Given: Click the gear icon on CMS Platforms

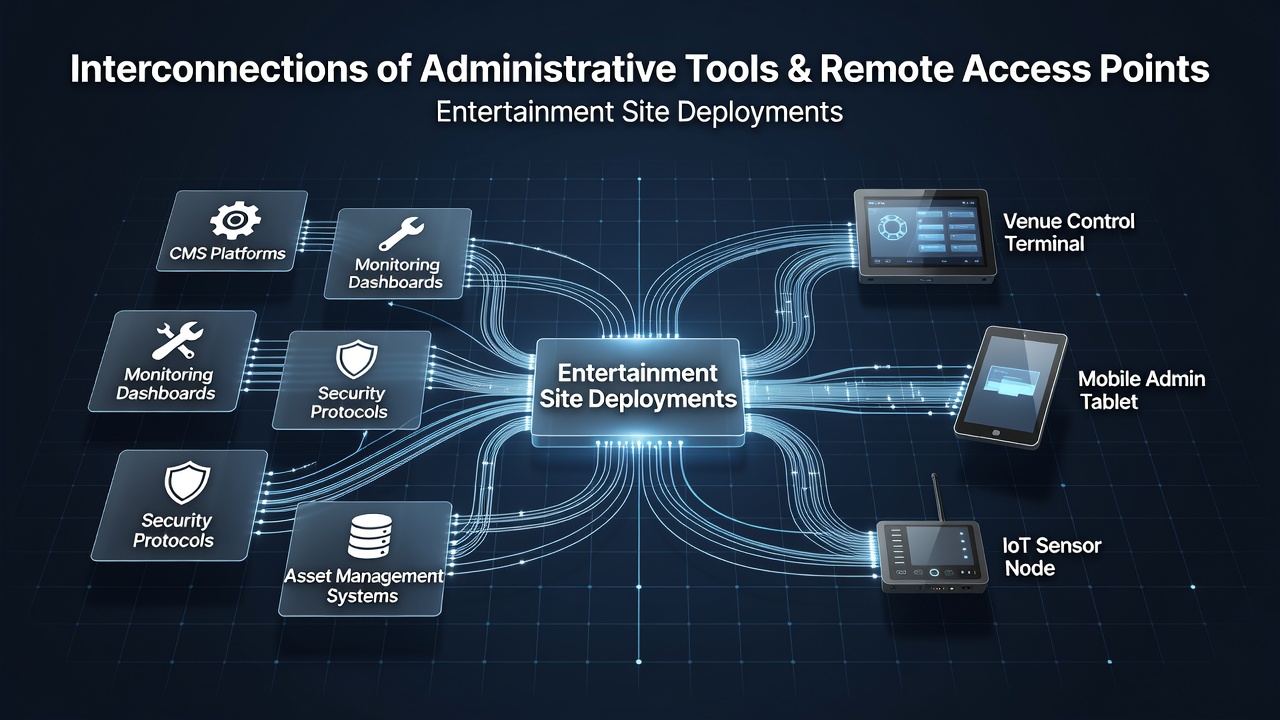Looking at the screenshot, I should point(236,219).
